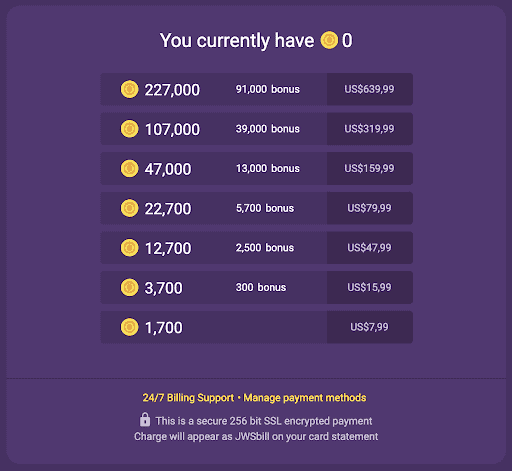Click the 300 bonus label
This screenshot has height=471, width=512.
(x=261, y=287)
